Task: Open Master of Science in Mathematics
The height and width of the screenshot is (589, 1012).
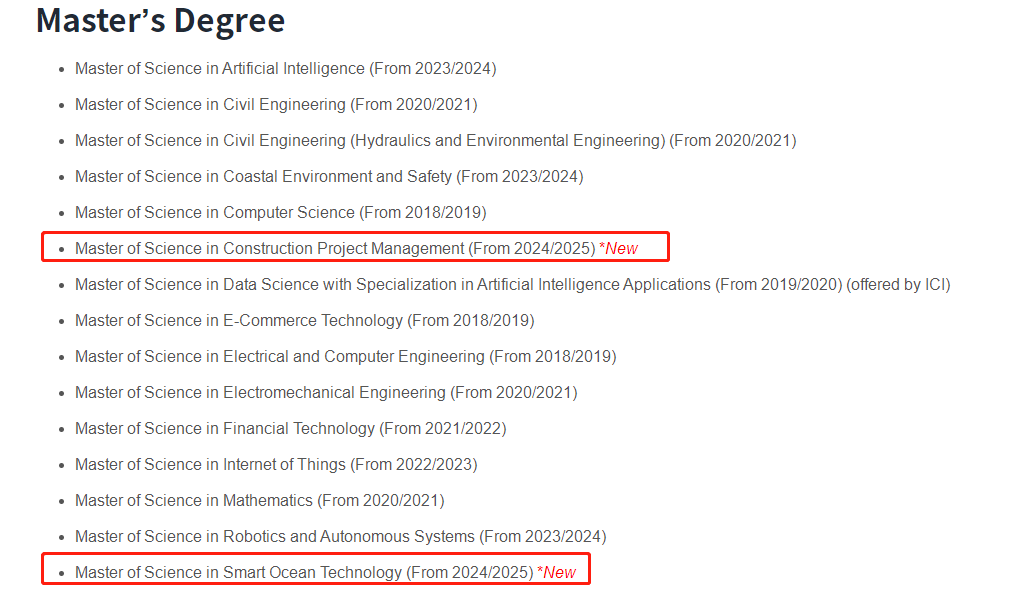Action: coord(194,501)
